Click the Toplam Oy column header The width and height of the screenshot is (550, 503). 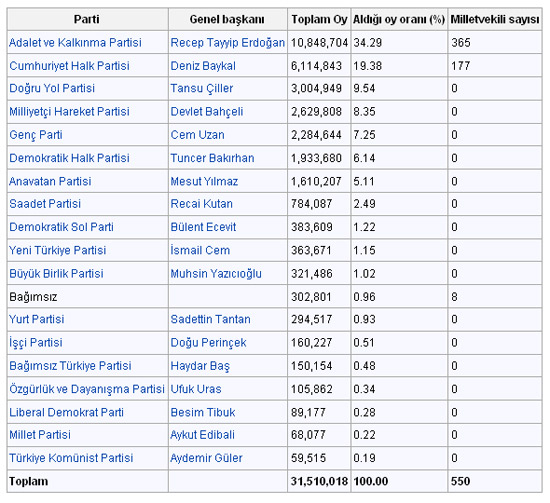pos(319,19)
